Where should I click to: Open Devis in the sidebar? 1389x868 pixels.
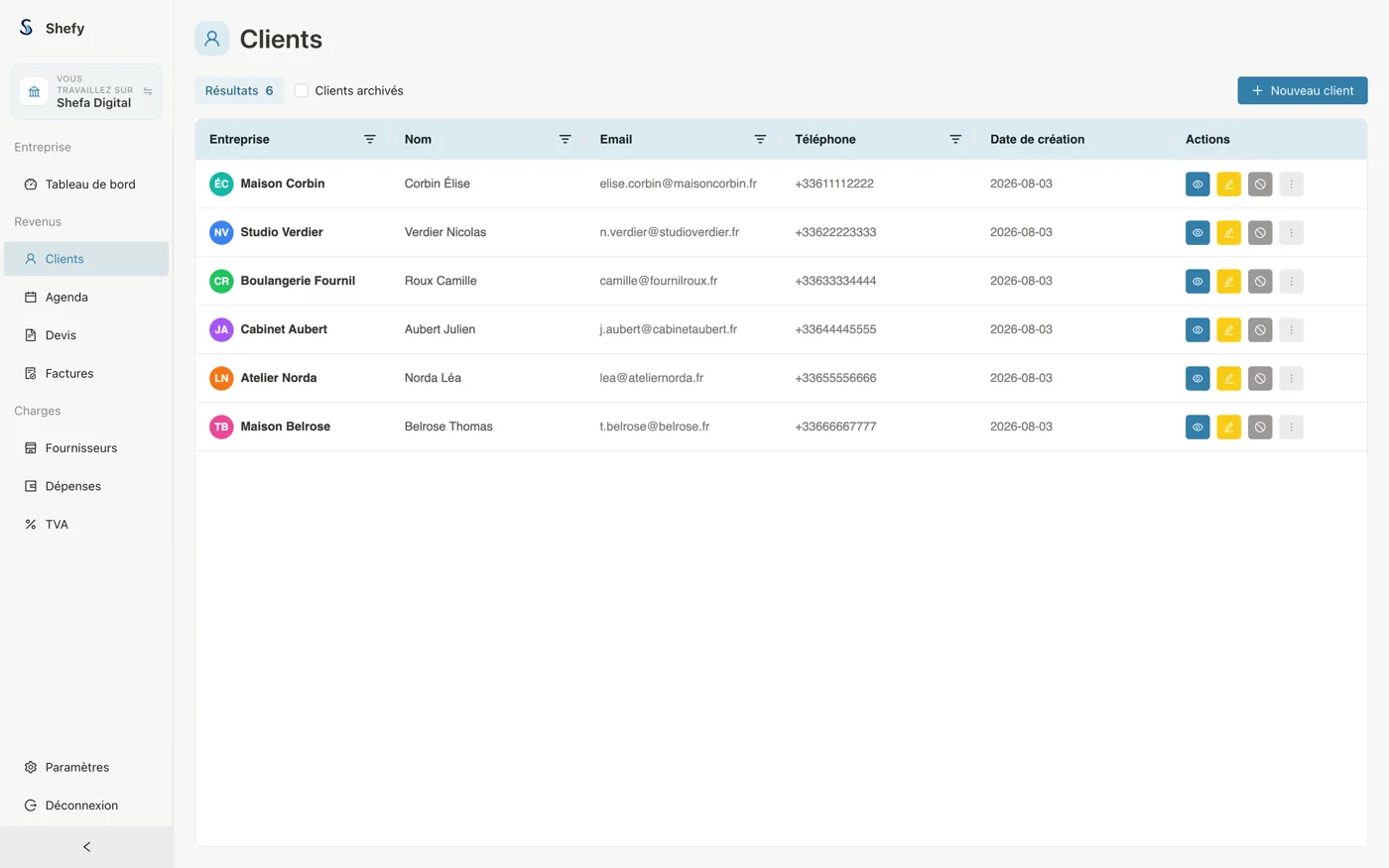(86, 335)
